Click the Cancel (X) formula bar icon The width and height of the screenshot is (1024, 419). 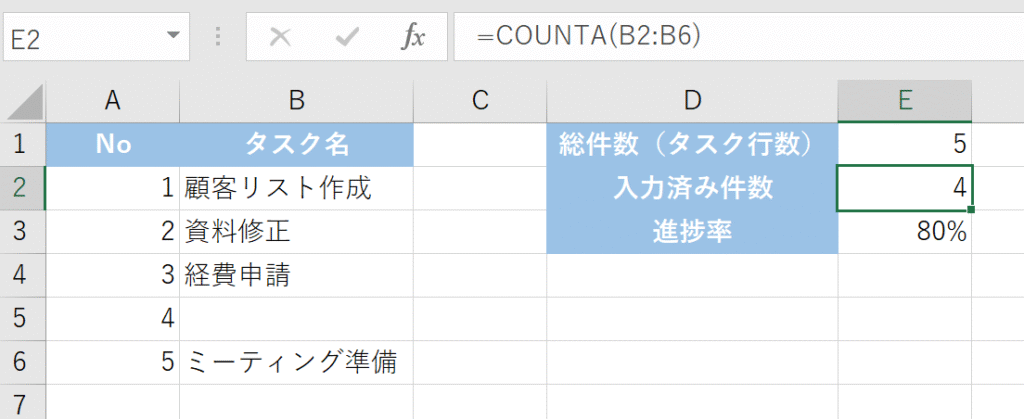click(281, 38)
